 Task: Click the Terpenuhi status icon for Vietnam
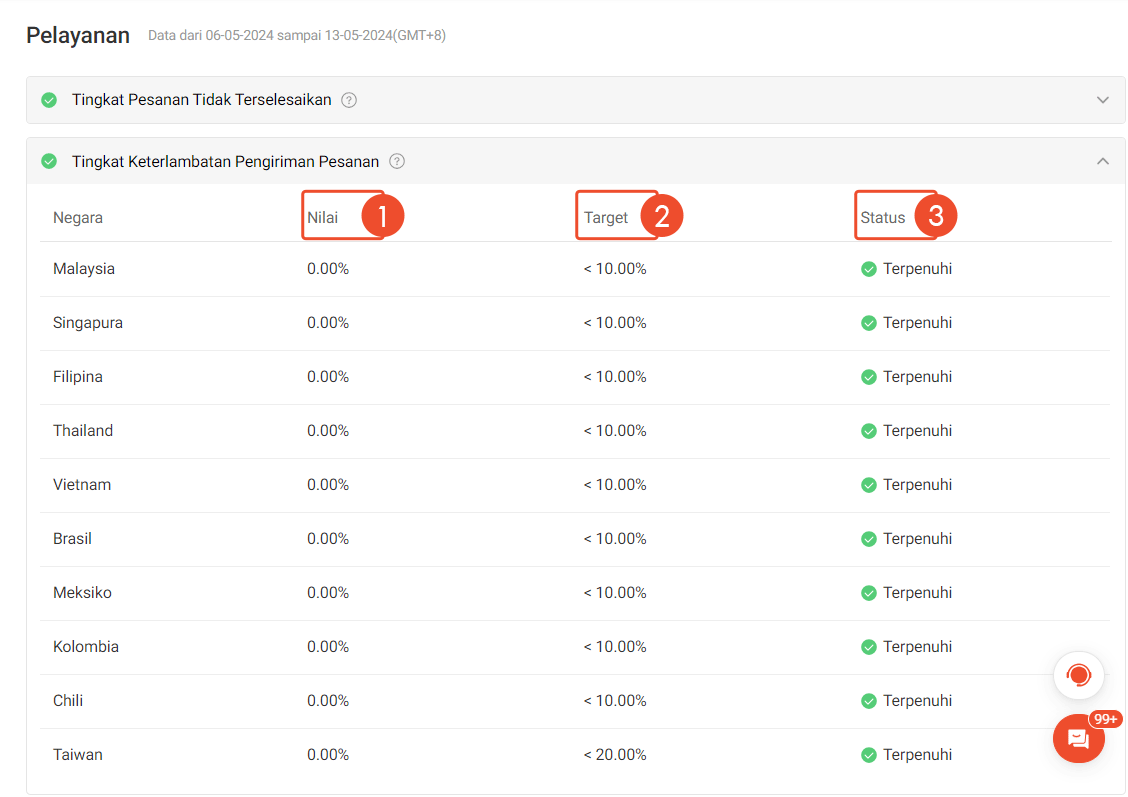coord(868,486)
